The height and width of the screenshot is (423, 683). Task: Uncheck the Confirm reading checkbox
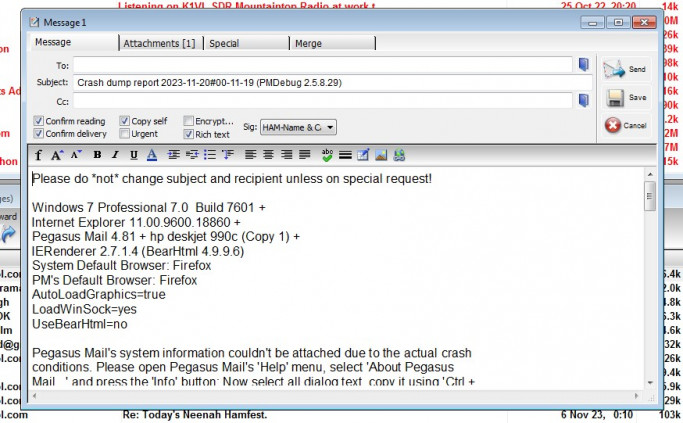(x=39, y=121)
